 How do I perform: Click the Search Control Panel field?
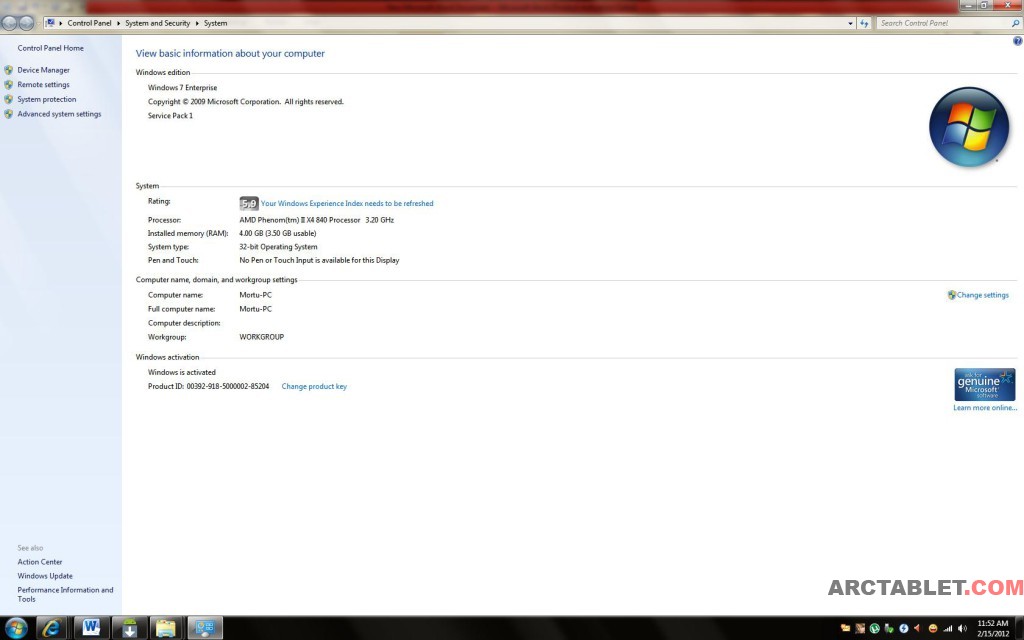pos(944,23)
